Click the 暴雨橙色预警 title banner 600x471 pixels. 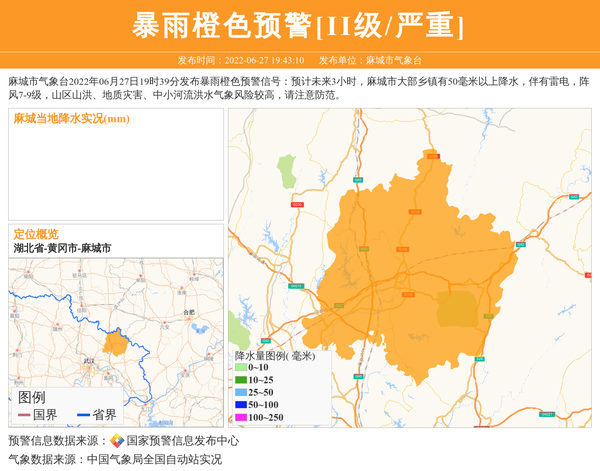click(x=299, y=25)
